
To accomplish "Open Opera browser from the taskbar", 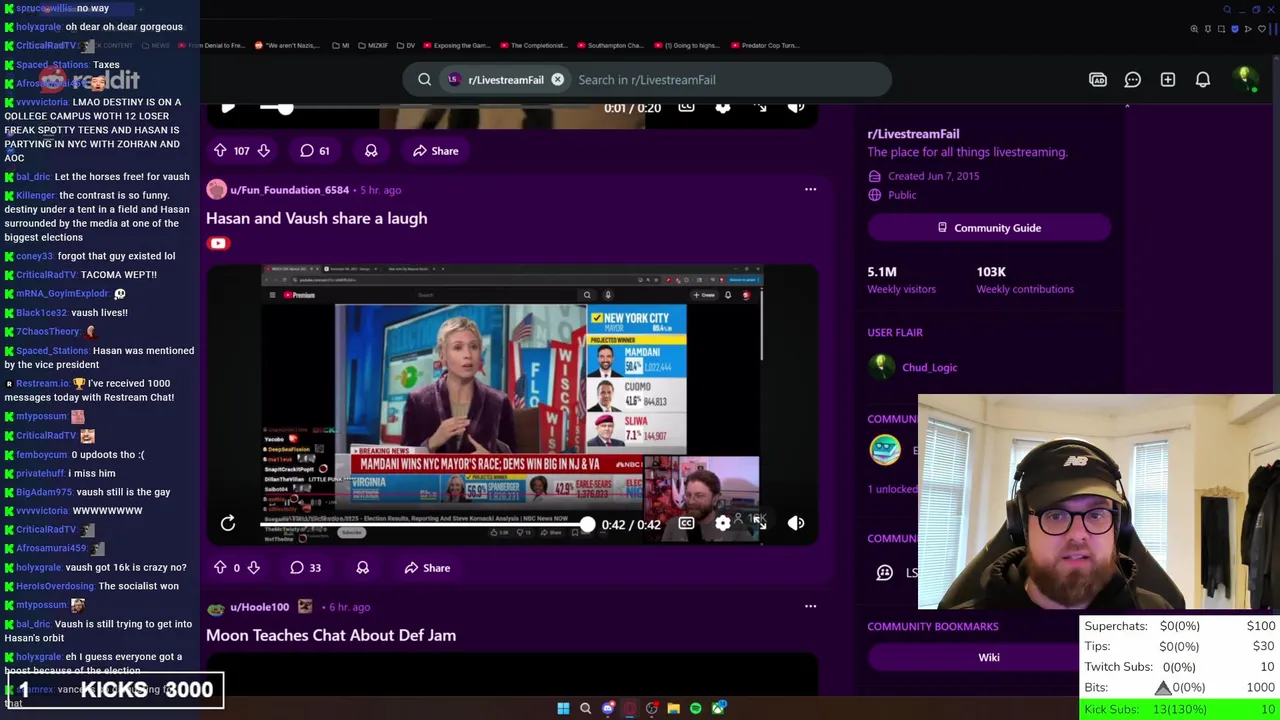I will pos(629,708).
